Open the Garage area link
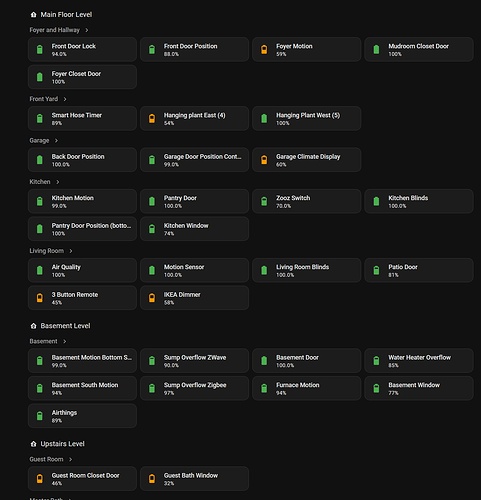Image resolution: width=481 pixels, height=500 pixels. coord(39,141)
